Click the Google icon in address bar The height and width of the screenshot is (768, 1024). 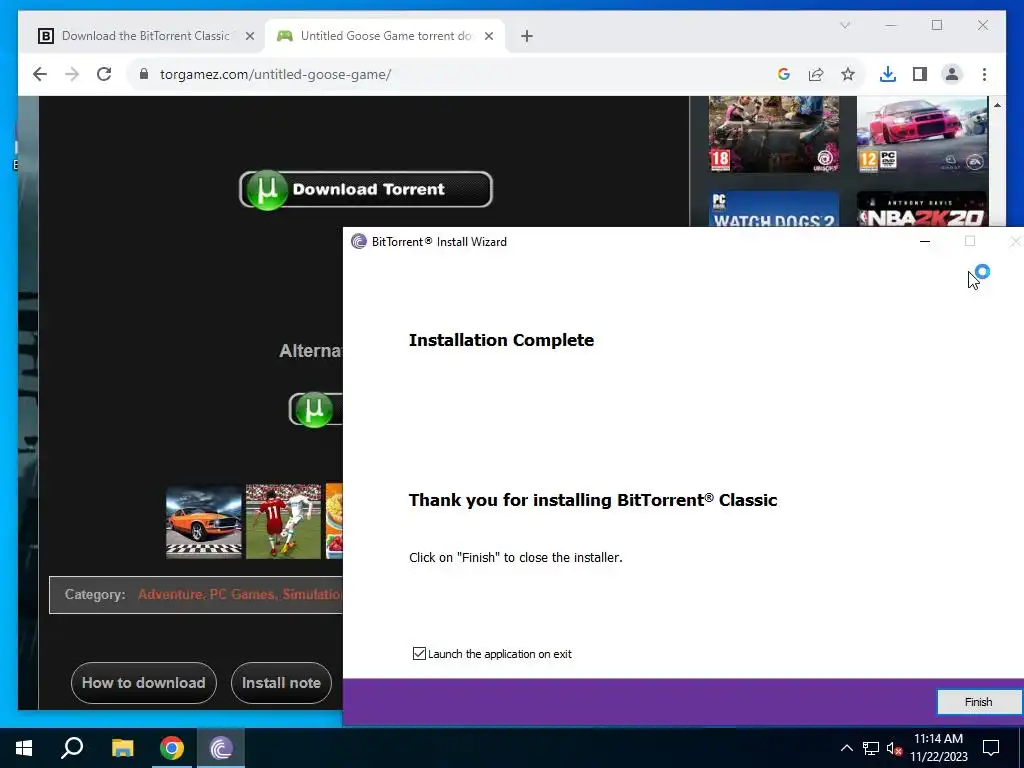[x=784, y=74]
